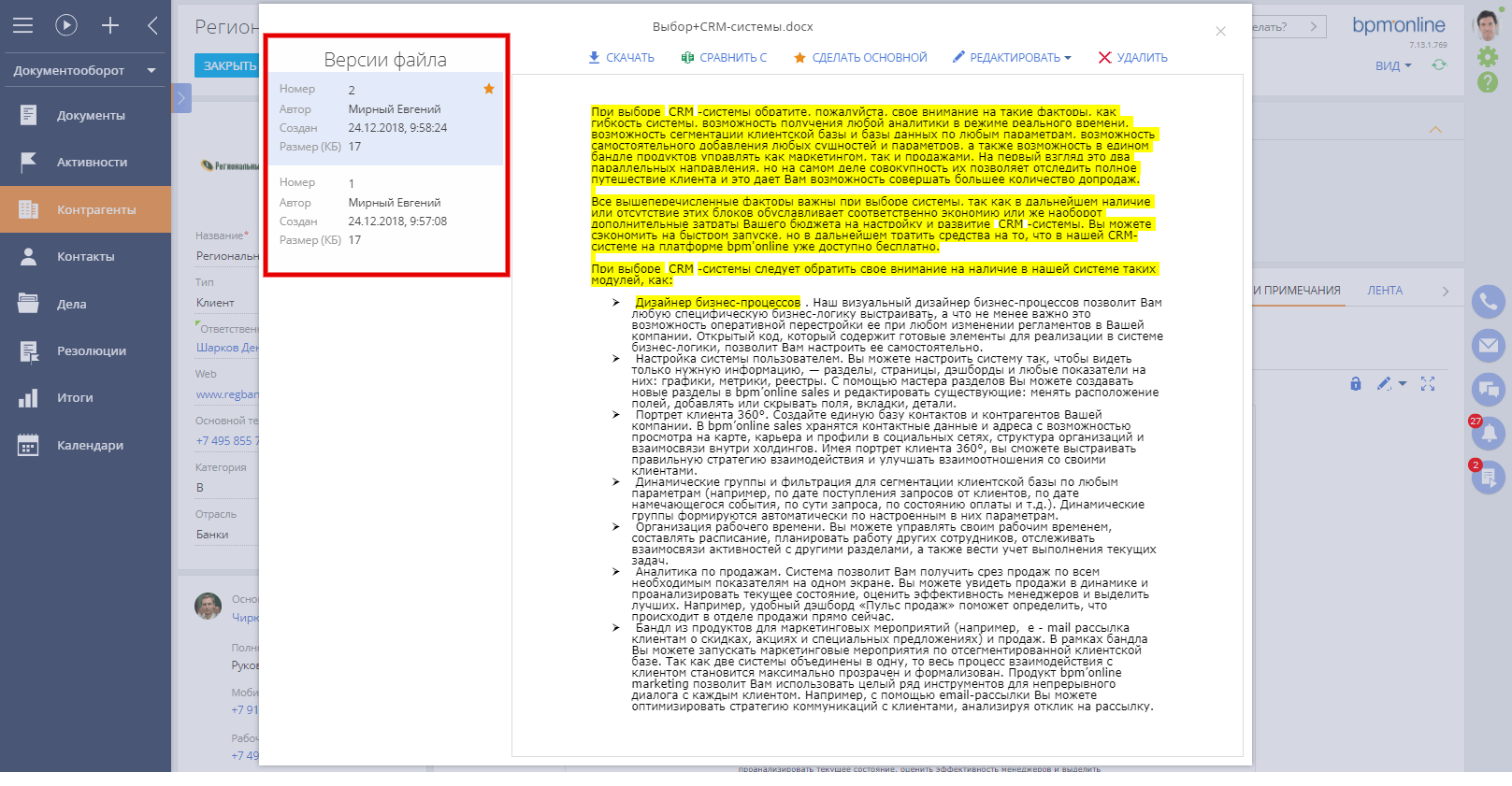Switch to the Лента tab
The image size is (1512, 786).
(1385, 291)
